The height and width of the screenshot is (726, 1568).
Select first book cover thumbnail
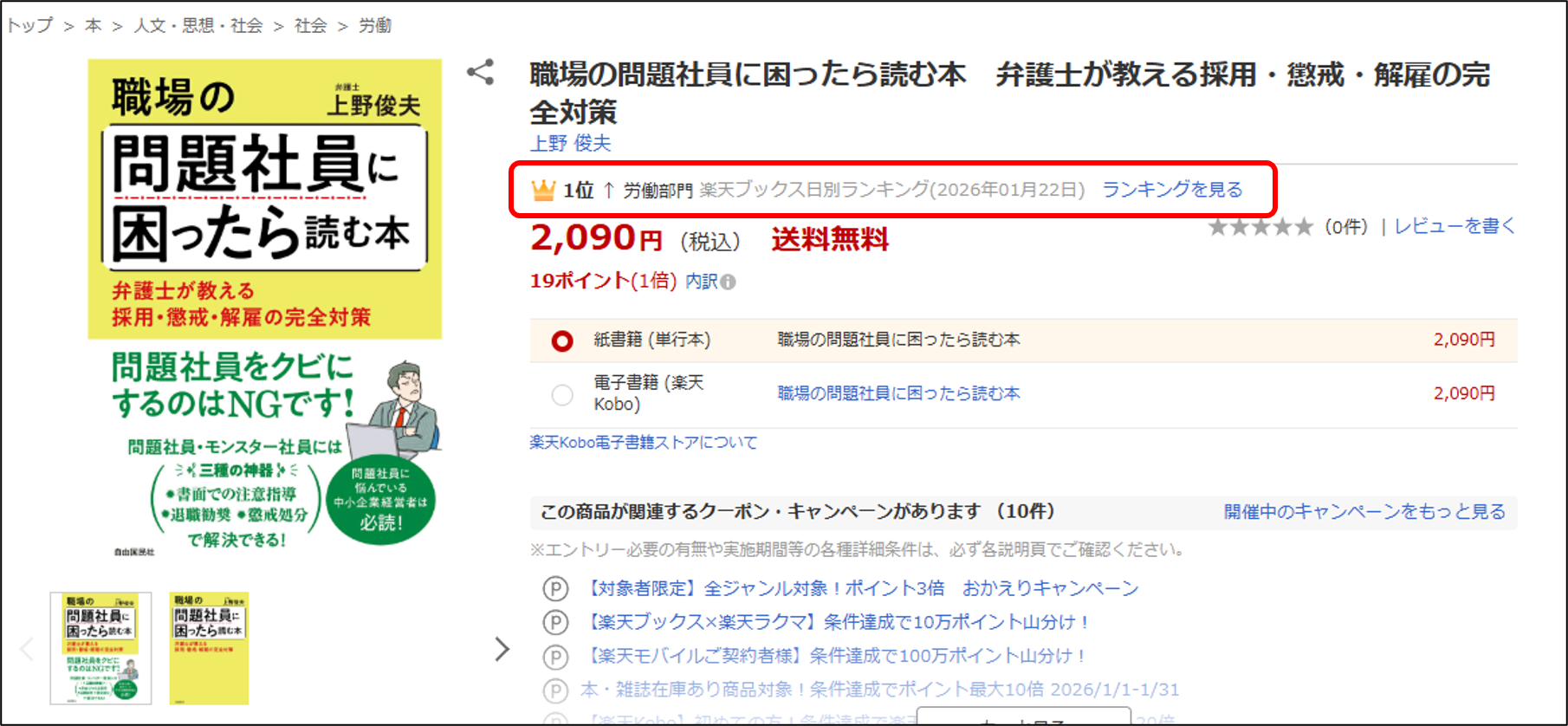pos(100,648)
